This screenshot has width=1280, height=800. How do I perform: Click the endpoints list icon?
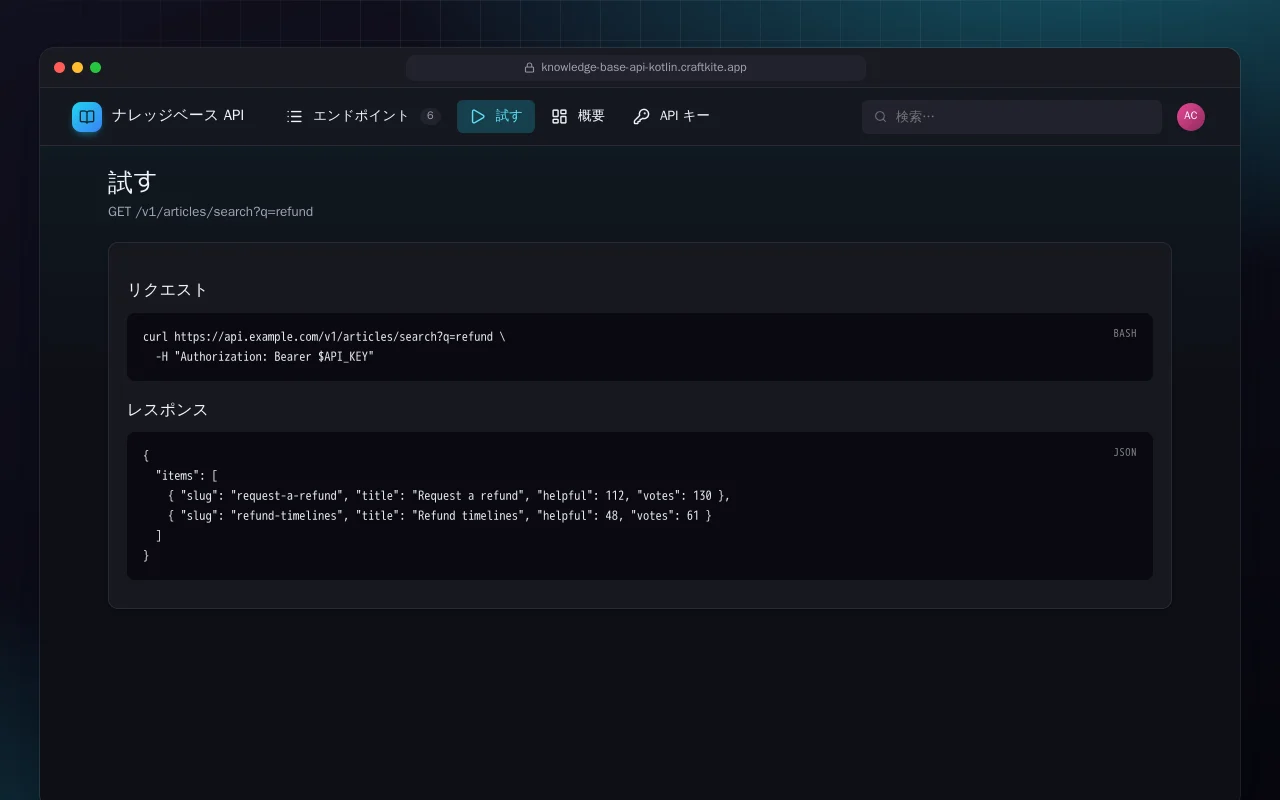(x=294, y=116)
